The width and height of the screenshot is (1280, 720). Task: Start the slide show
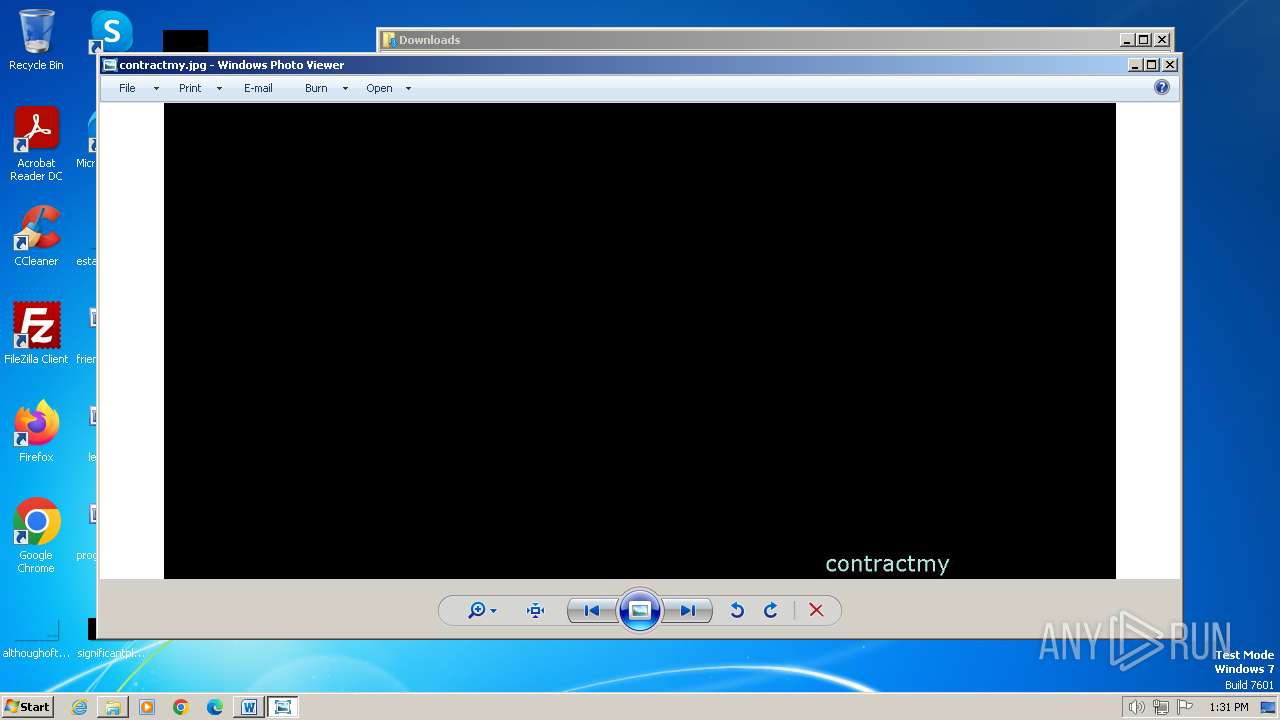(x=640, y=610)
